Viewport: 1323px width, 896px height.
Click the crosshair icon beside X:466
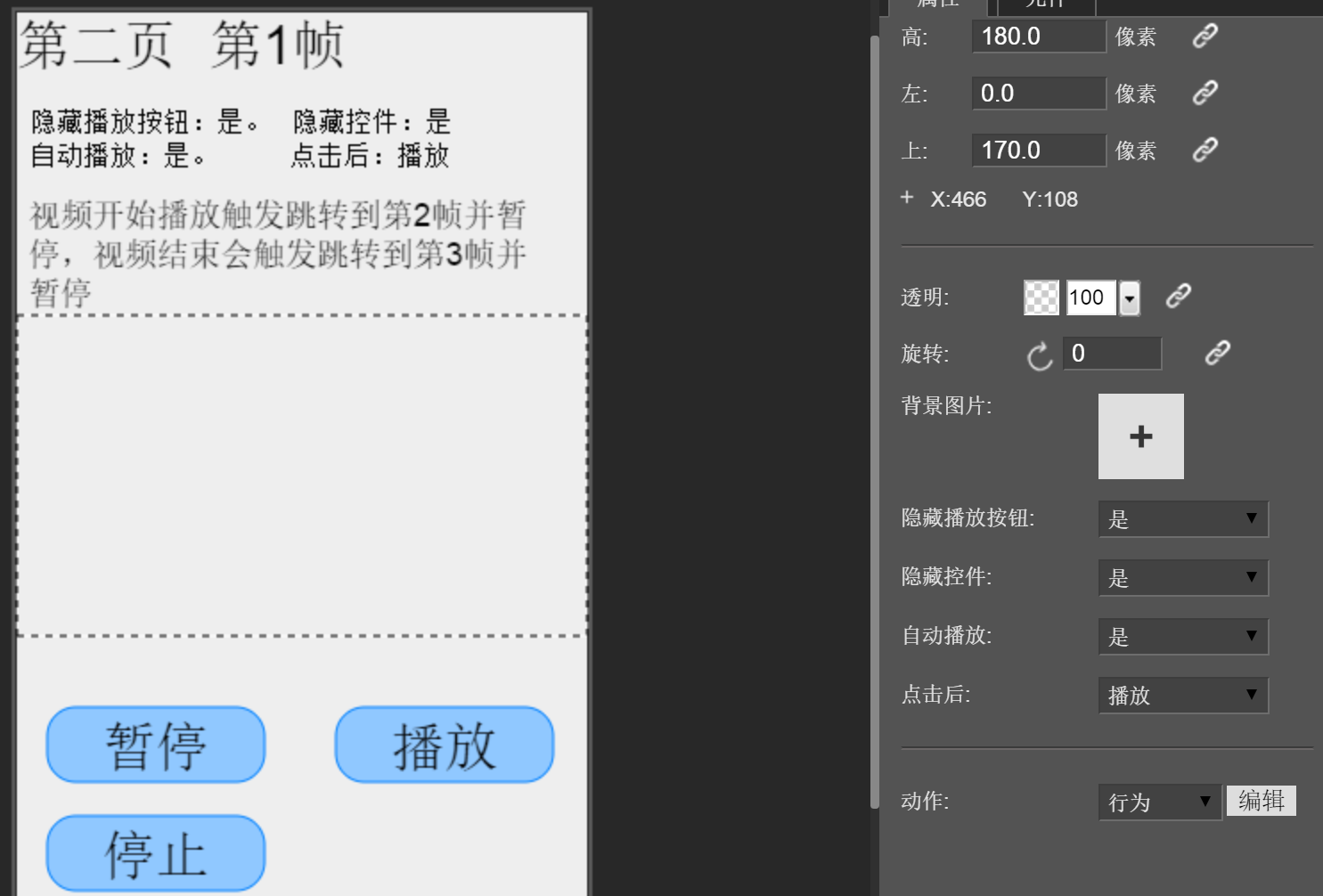click(907, 198)
